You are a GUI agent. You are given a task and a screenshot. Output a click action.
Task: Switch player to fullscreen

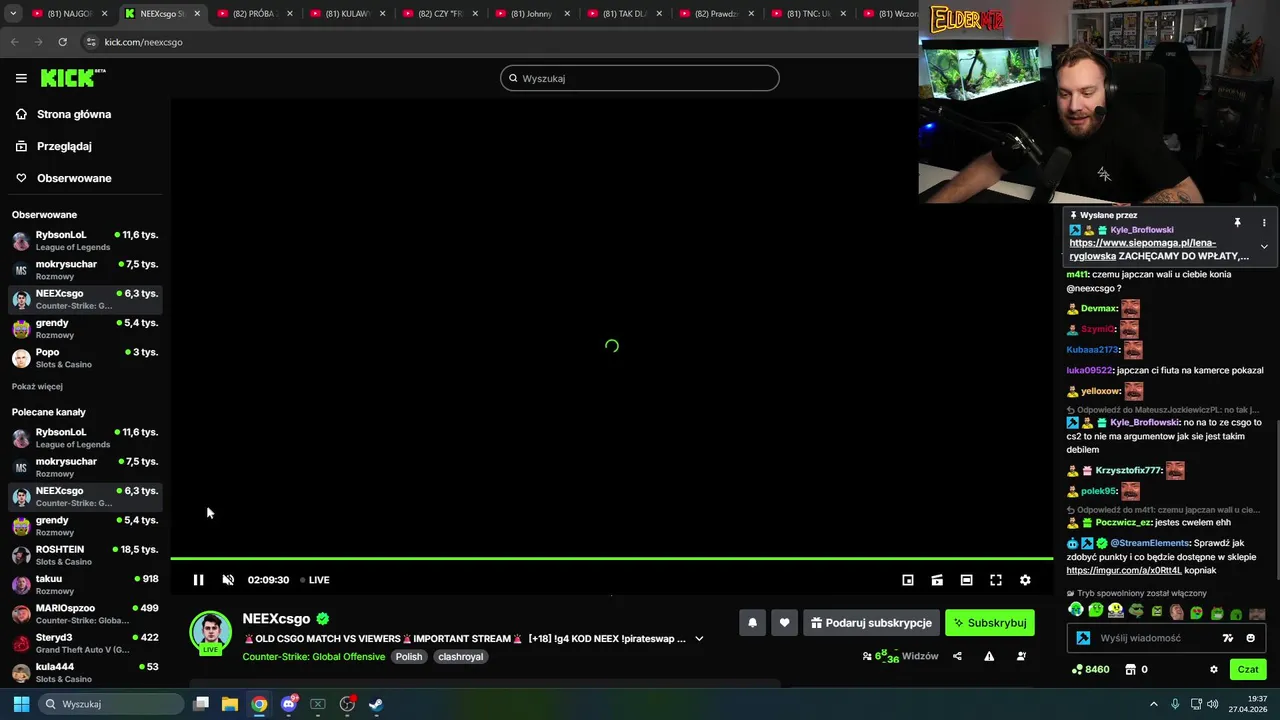(x=996, y=580)
